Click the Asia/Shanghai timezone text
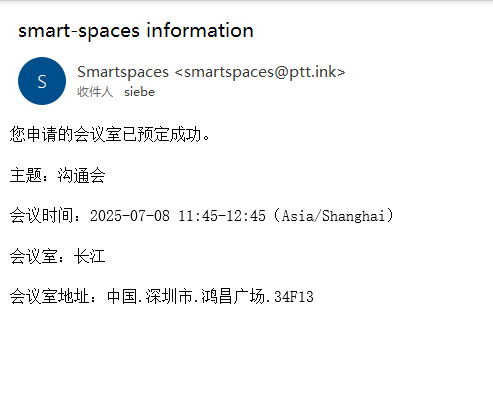 pos(333,216)
